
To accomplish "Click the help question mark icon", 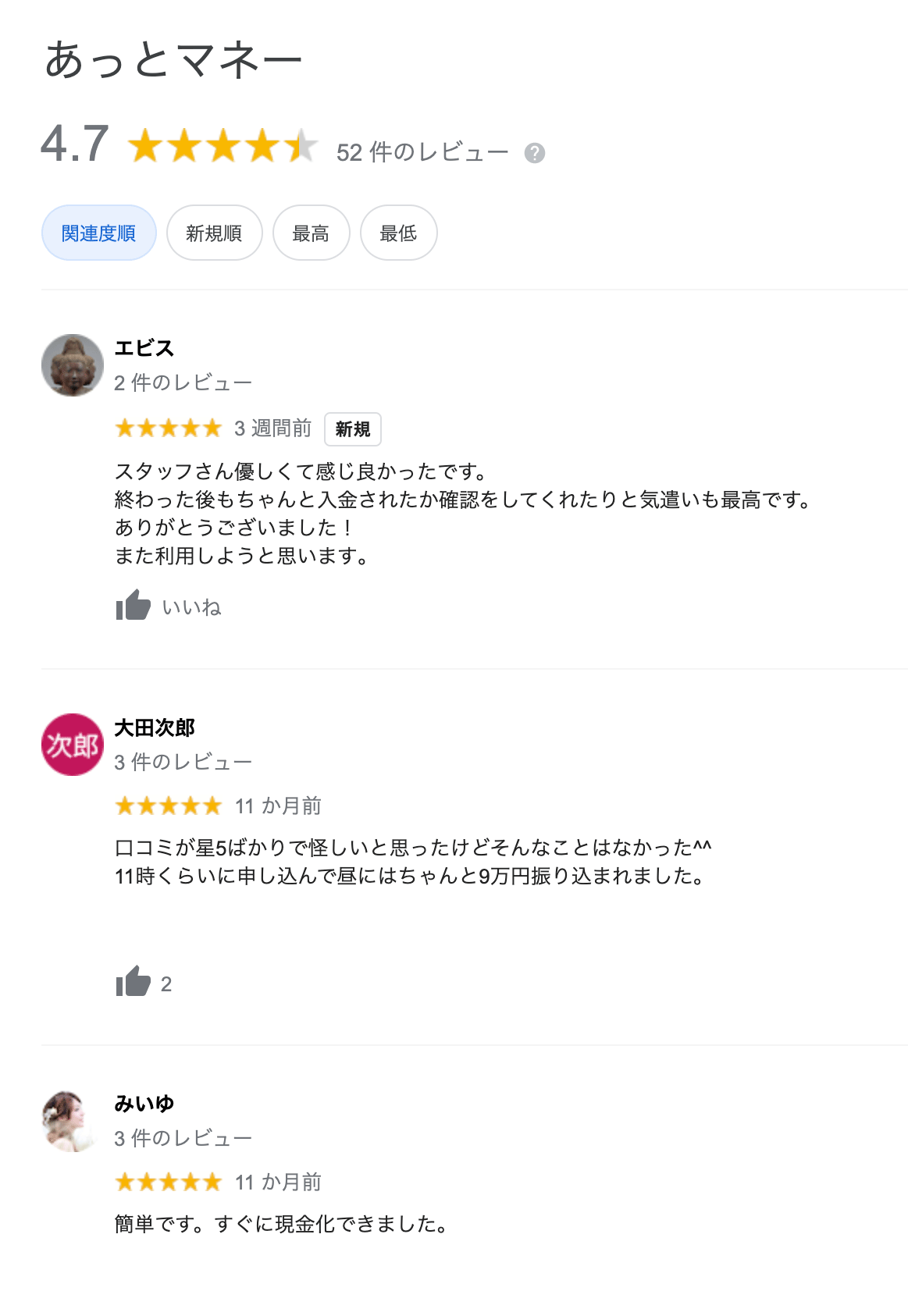I will click(x=535, y=153).
